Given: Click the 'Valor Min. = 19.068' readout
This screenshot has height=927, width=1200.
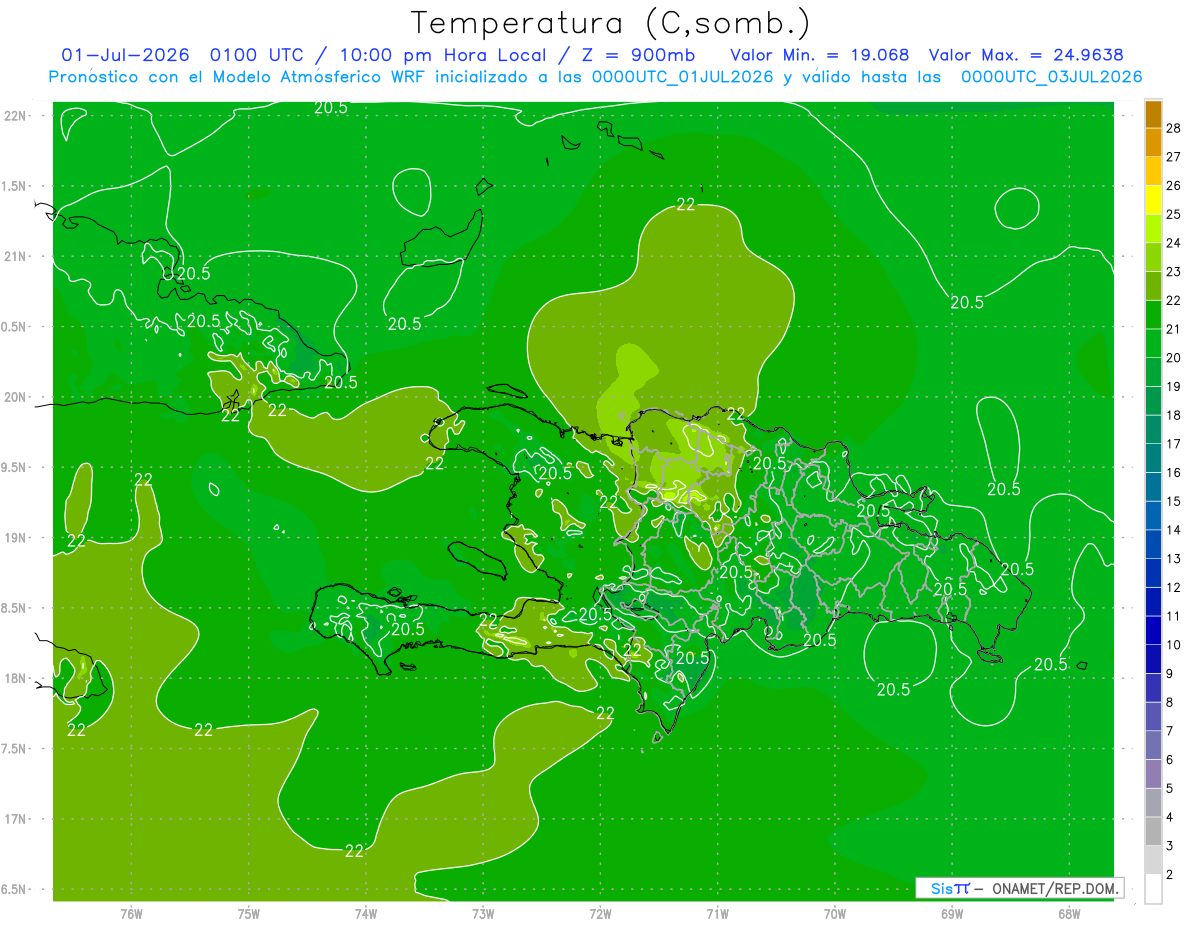Looking at the screenshot, I should [x=820, y=55].
